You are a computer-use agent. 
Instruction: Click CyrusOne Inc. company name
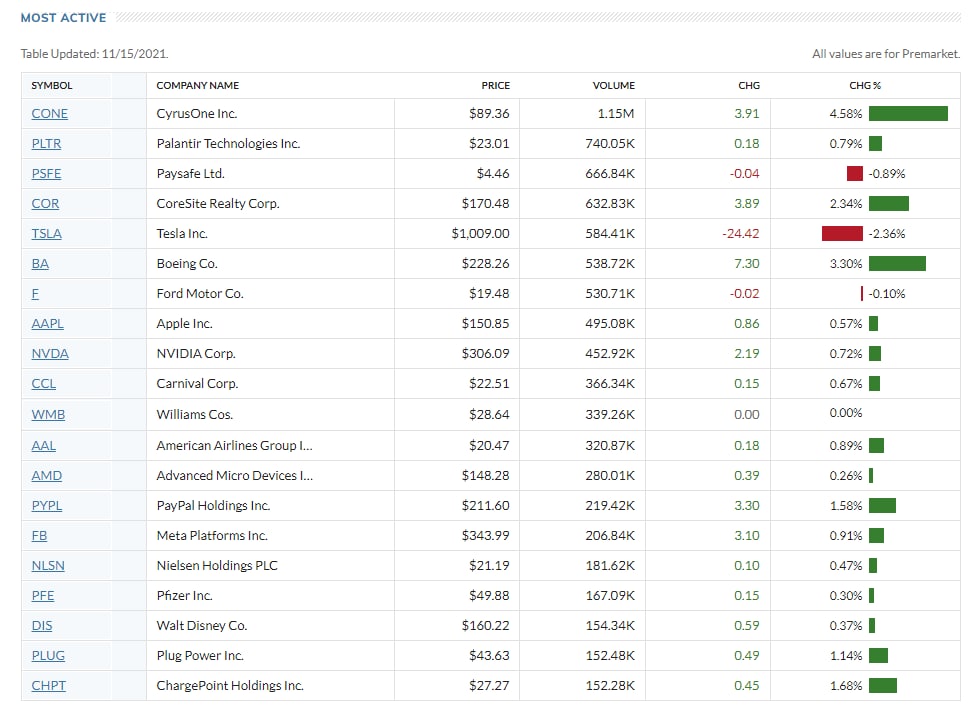pos(197,114)
